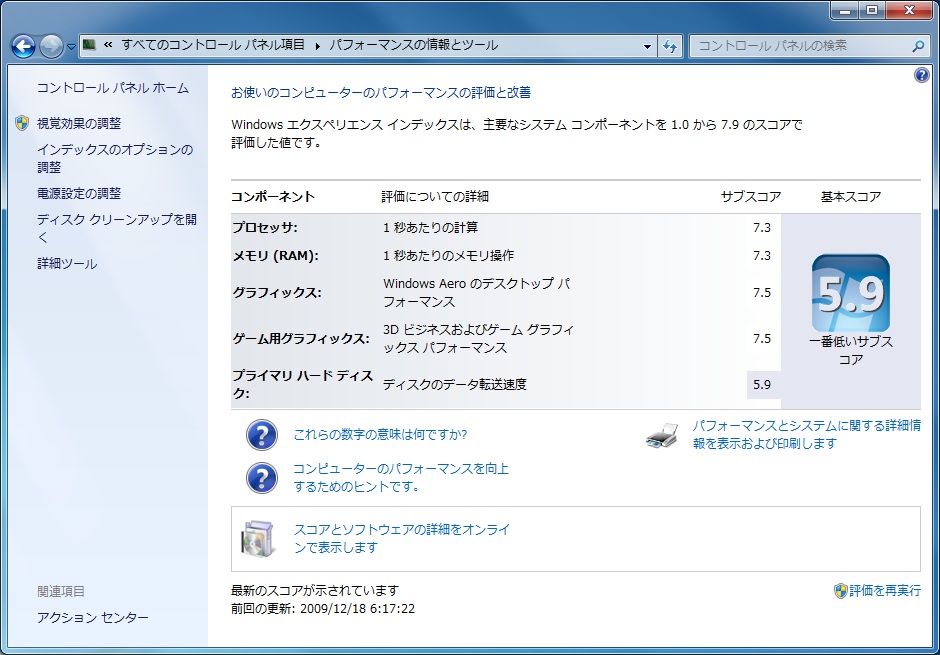Select すべてのコントロール パネル項目 breadcrumb
The height and width of the screenshot is (655, 940).
(213, 45)
